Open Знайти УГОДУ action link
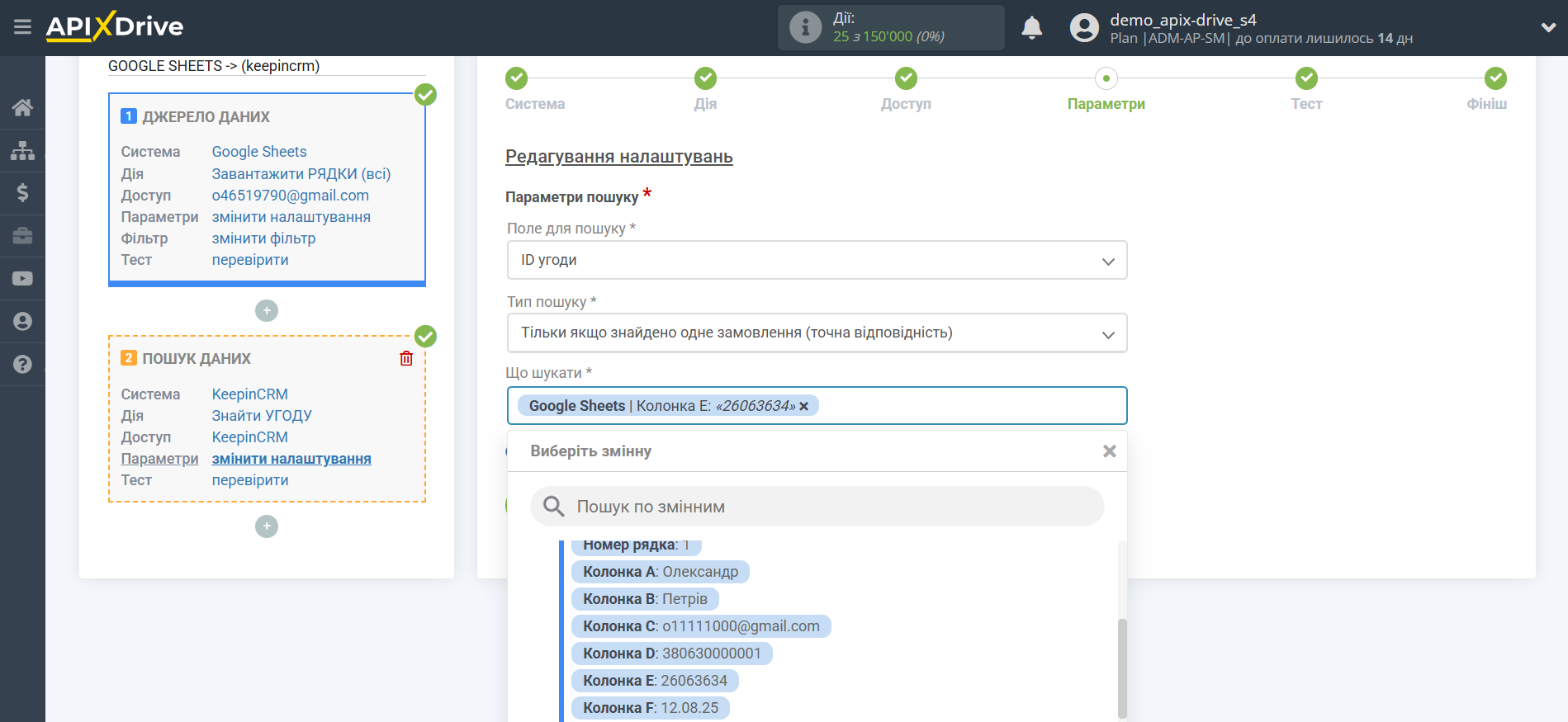This screenshot has height=722, width=1568. pos(262,416)
